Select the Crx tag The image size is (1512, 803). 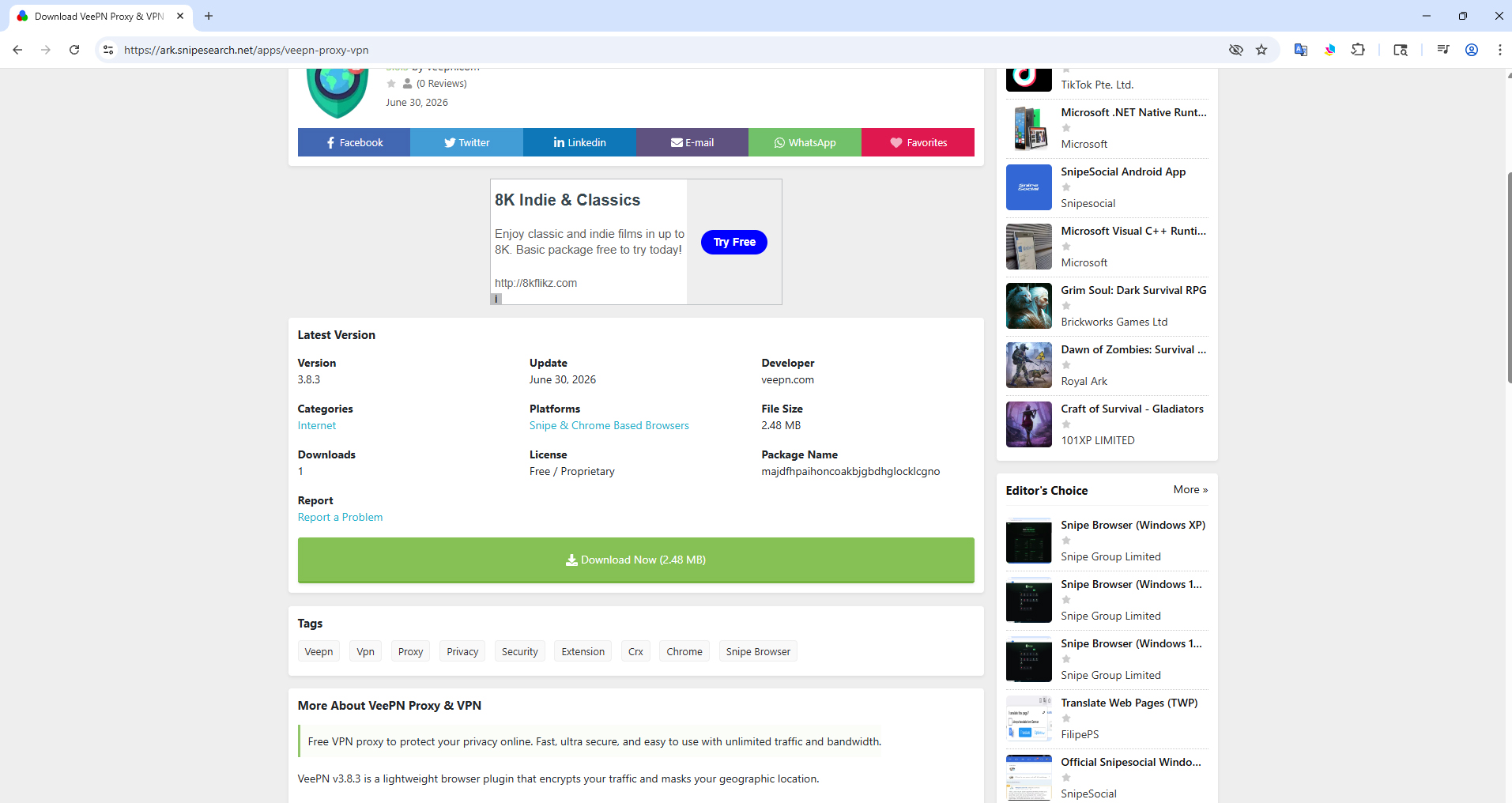coord(635,651)
